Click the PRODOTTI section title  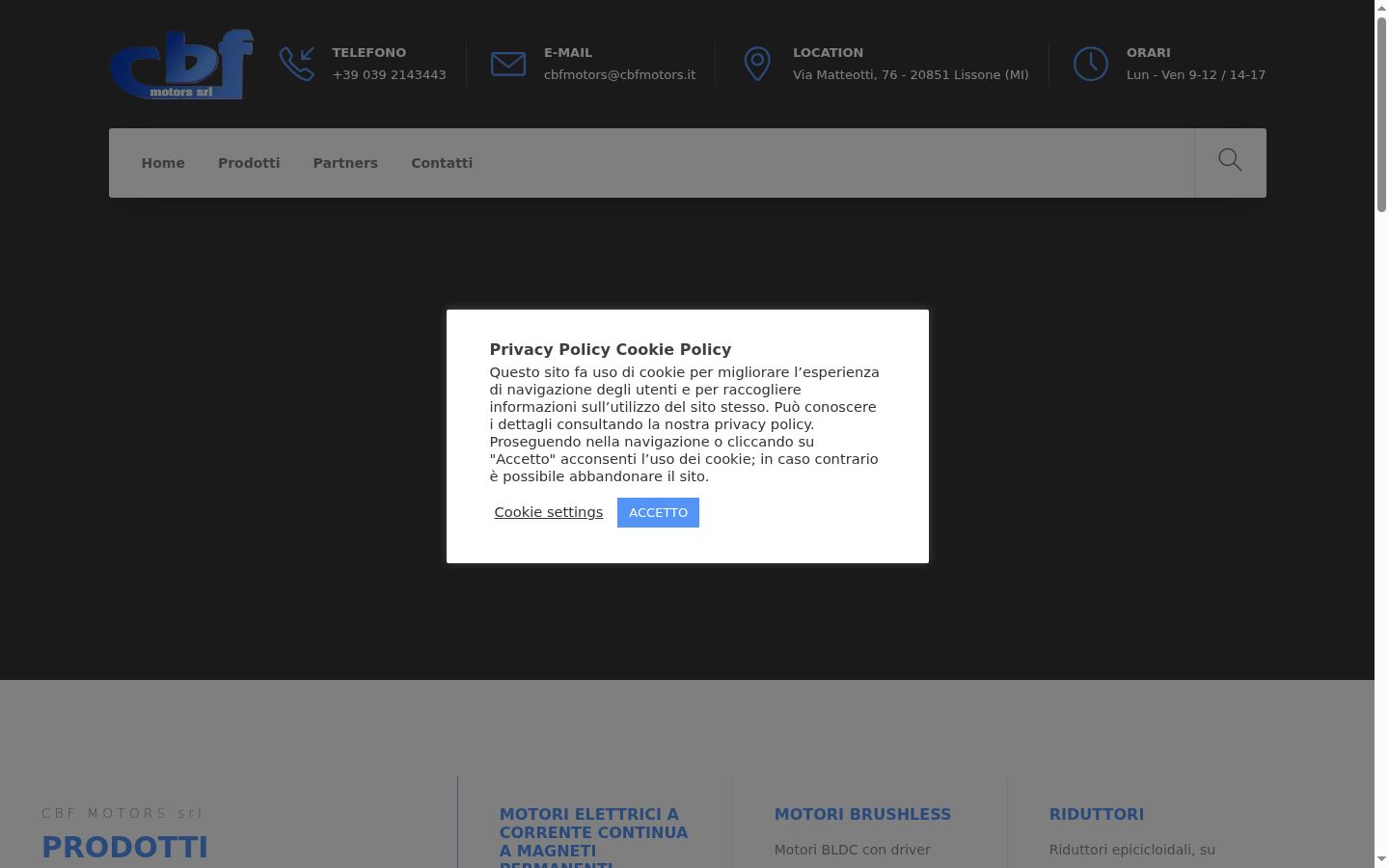pos(125,847)
